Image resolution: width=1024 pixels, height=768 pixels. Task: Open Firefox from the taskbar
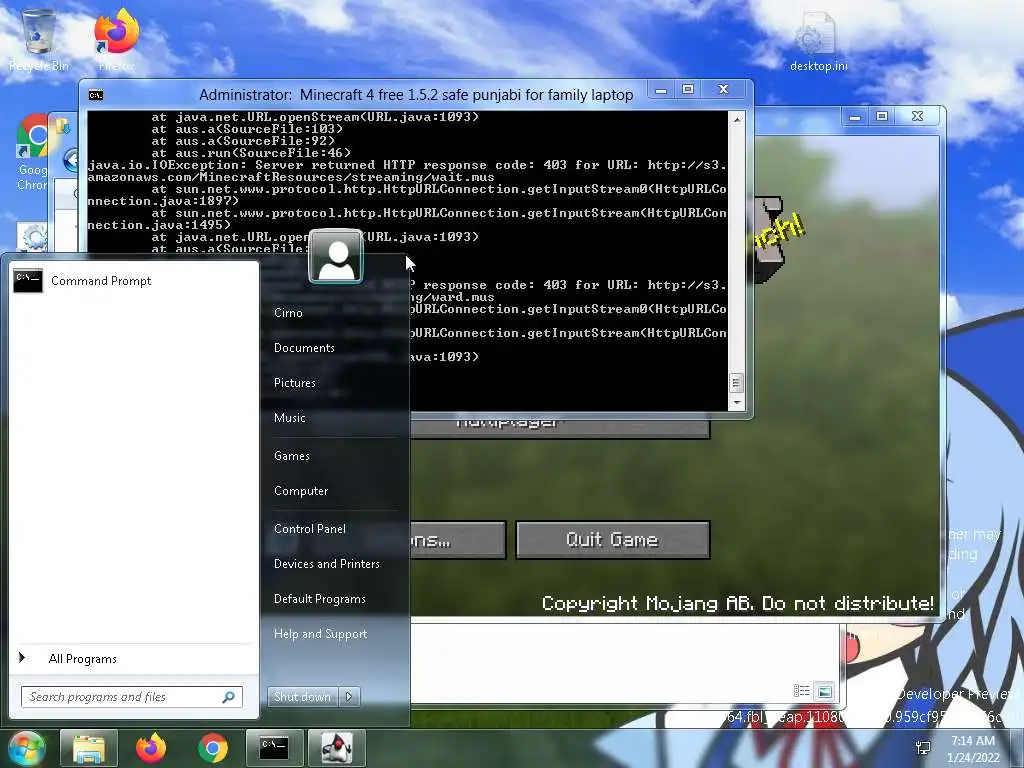pyautogui.click(x=151, y=748)
